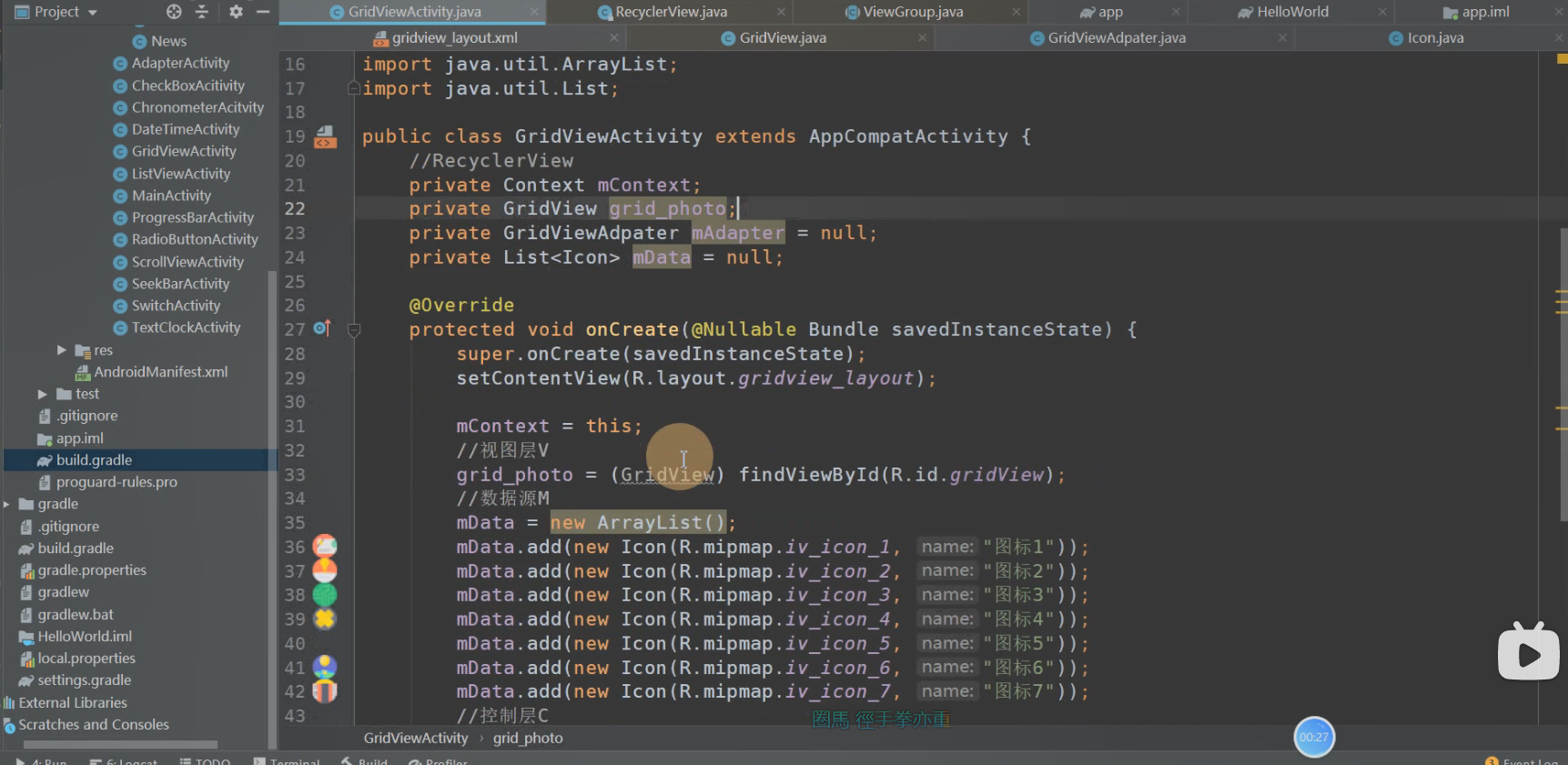Close the ViewGroup.java tab
The width and height of the screenshot is (1568, 765).
pyautogui.click(x=1017, y=12)
